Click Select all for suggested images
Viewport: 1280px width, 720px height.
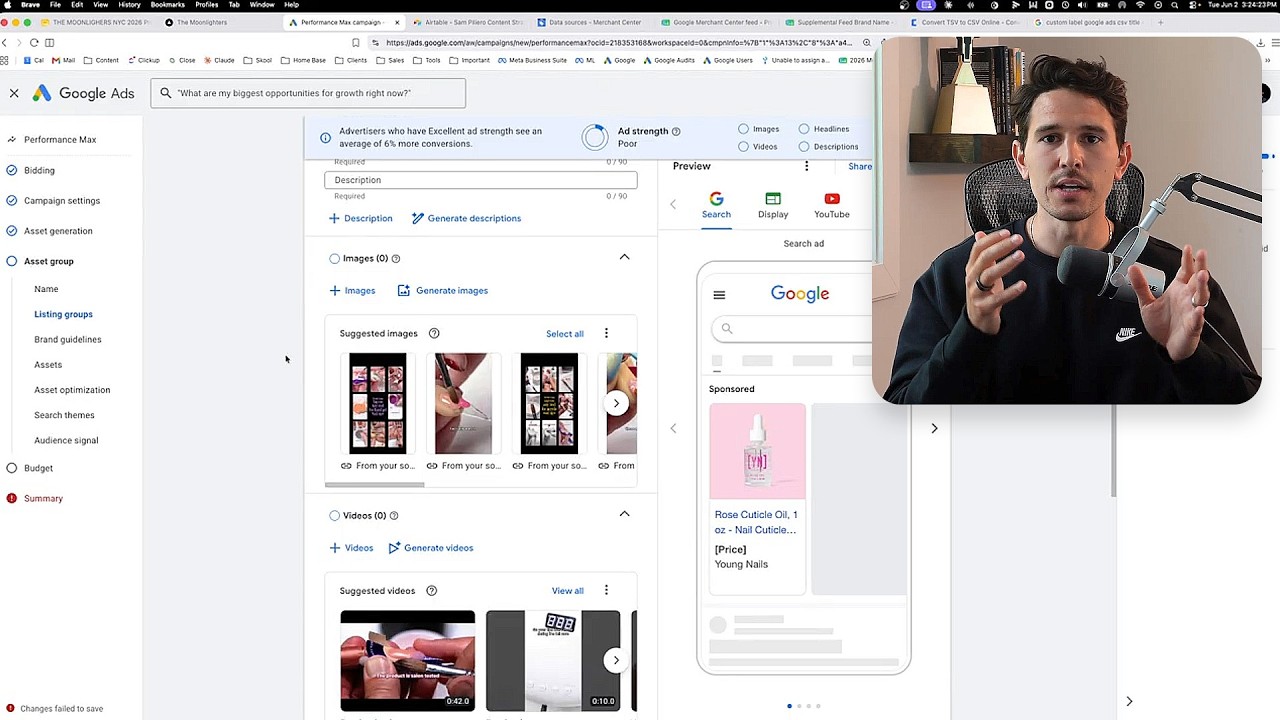tap(565, 334)
